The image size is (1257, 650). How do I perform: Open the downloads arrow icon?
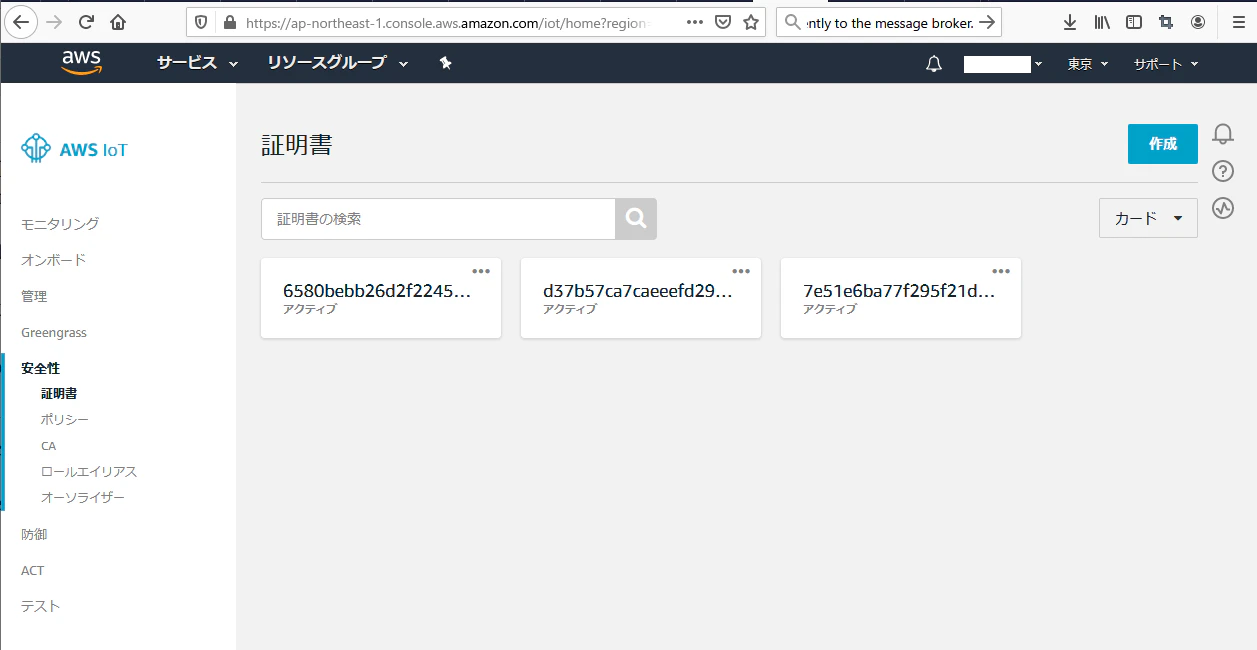click(1070, 21)
